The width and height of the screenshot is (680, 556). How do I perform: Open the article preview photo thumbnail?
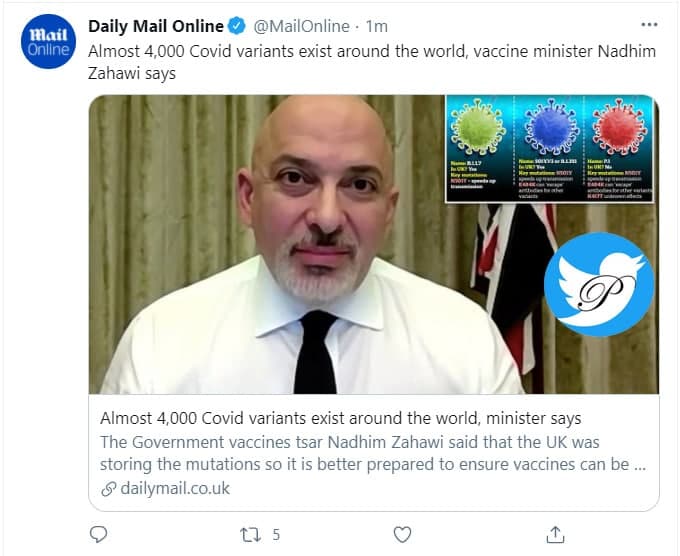point(374,244)
